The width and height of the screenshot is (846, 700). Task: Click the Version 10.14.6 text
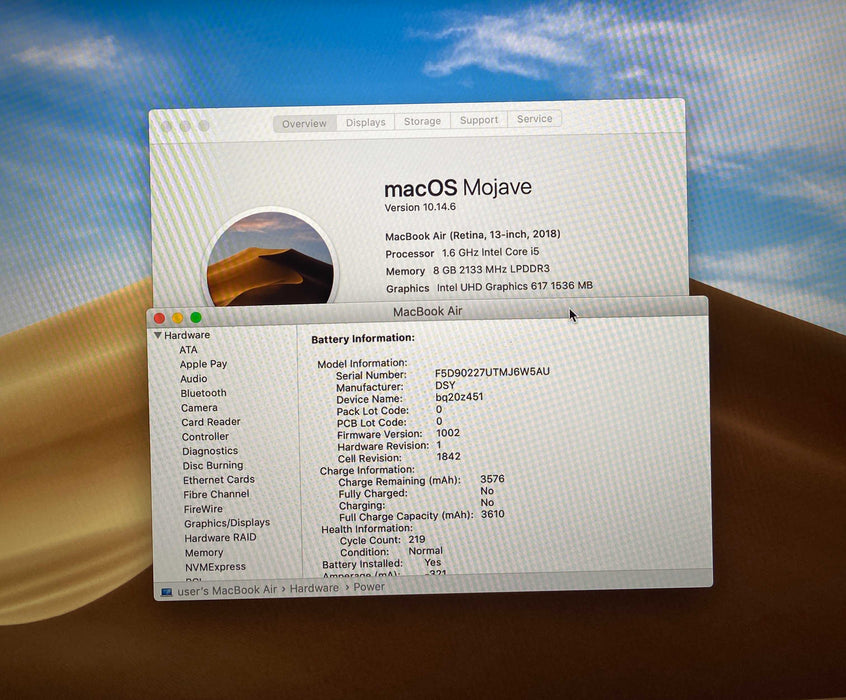click(420, 207)
